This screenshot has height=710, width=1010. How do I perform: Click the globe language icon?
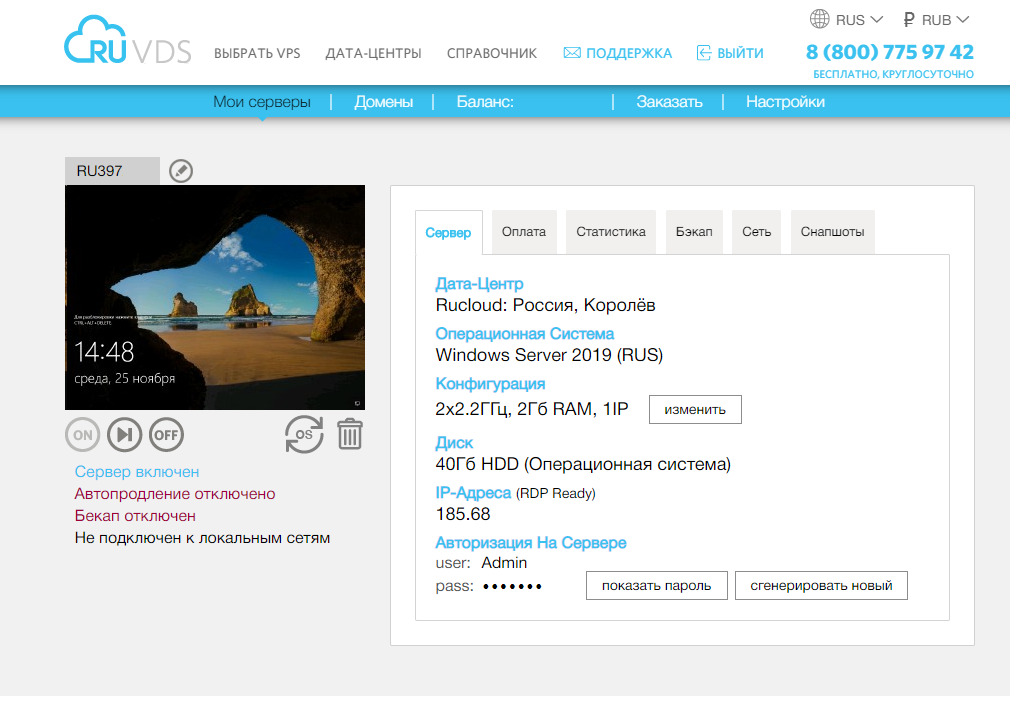tap(819, 19)
